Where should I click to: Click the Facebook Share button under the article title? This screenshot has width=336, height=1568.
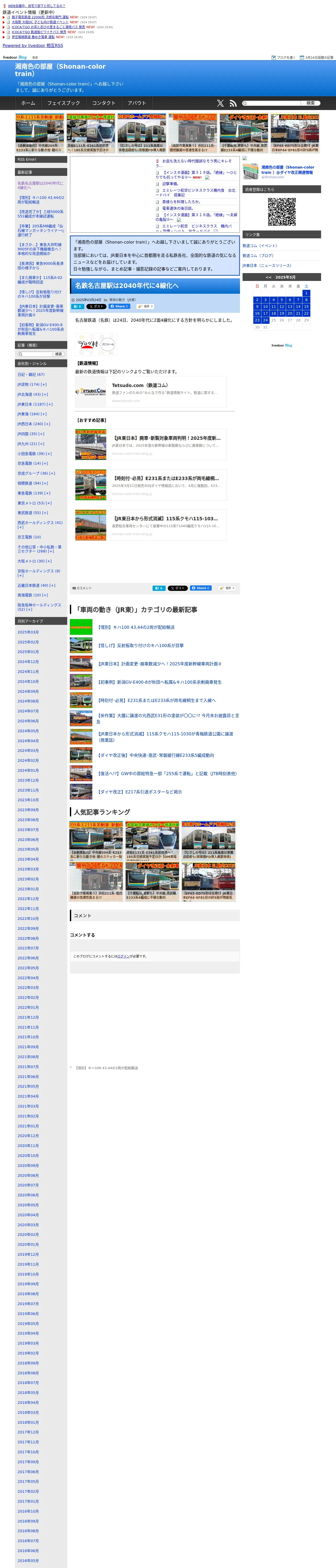[x=120, y=306]
